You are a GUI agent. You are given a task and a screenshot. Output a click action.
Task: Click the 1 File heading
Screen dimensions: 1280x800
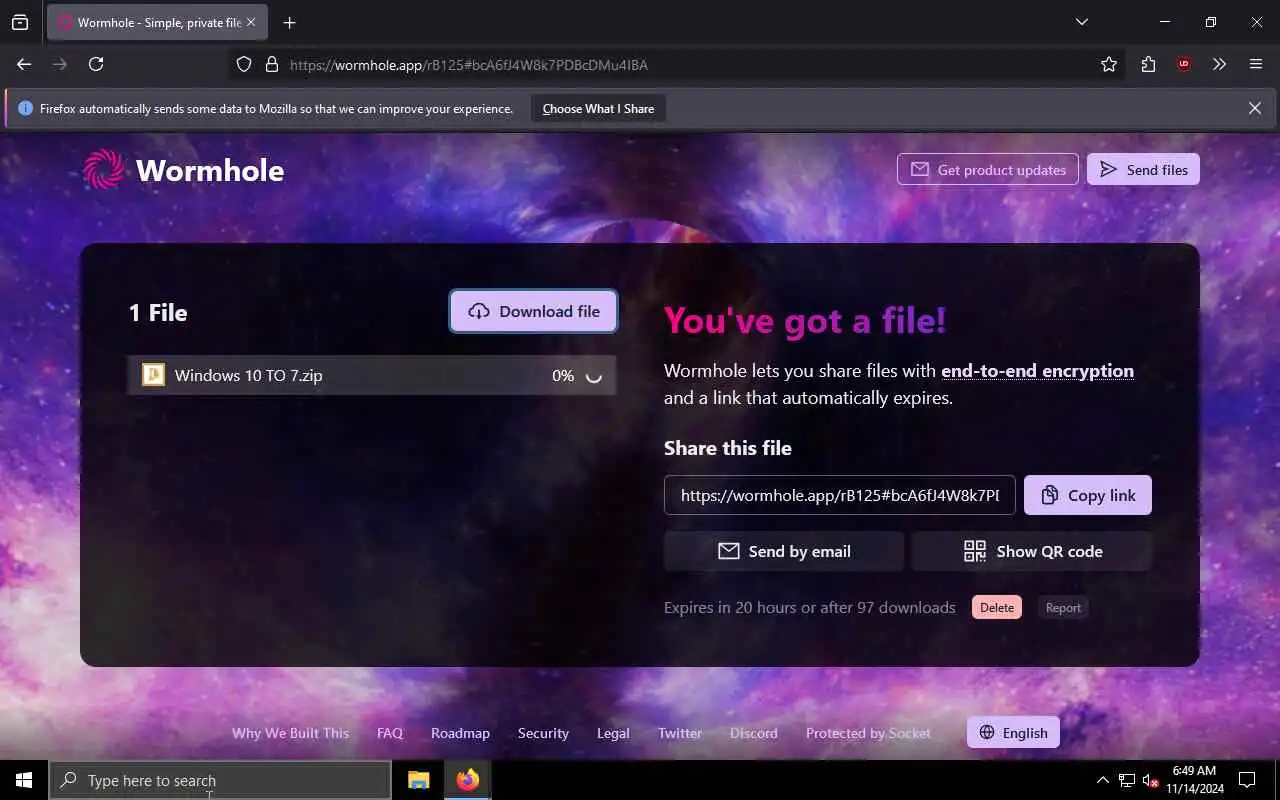click(158, 312)
